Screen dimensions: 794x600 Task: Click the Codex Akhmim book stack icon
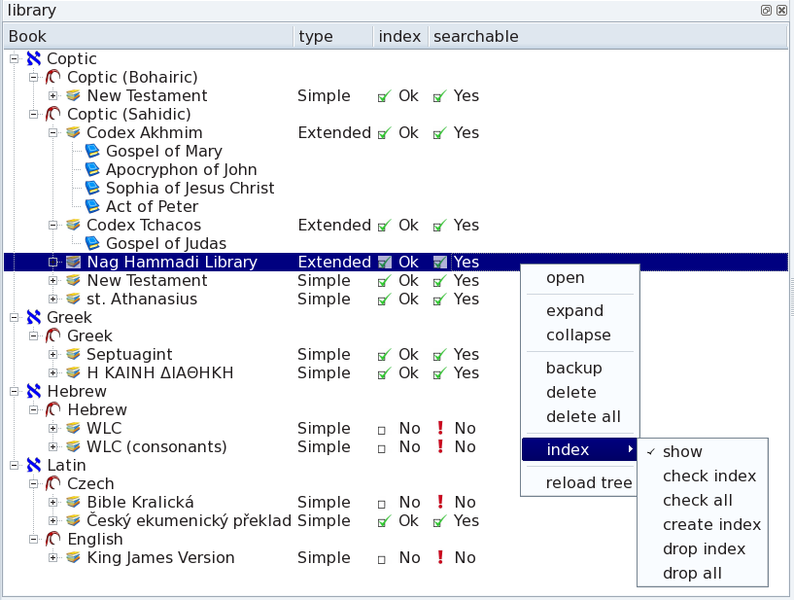tap(73, 133)
